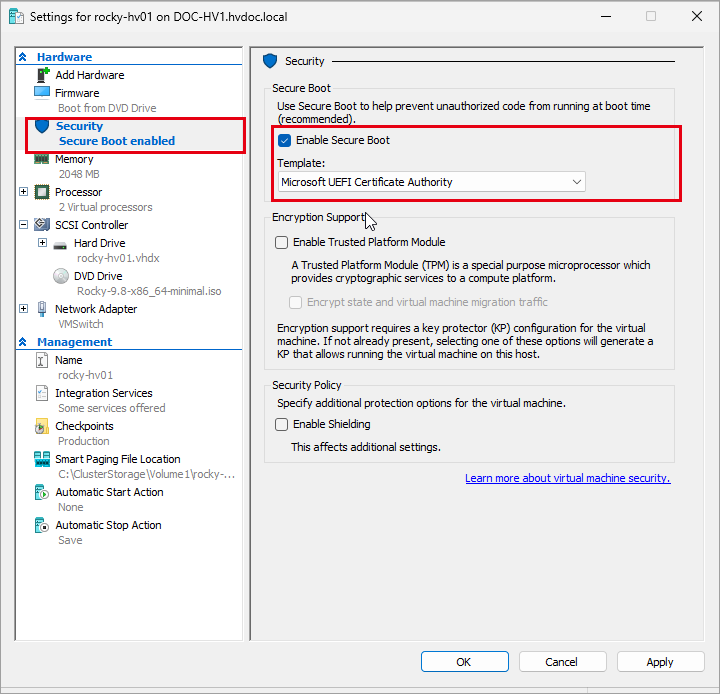Click the Secure Boot enabled status text
Viewport: 720px width, 694px height.
(x=117, y=141)
